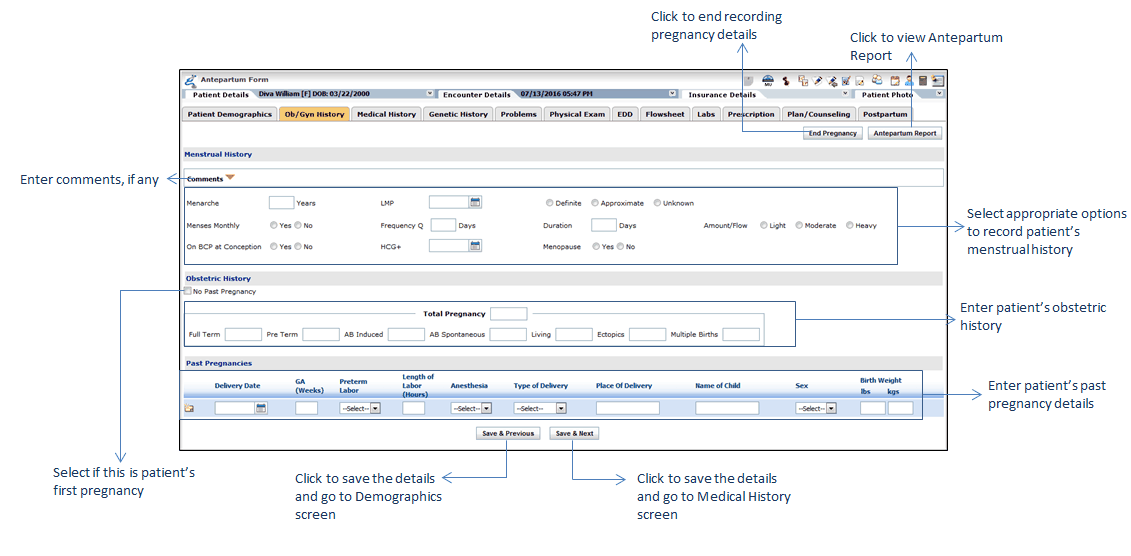The height and width of the screenshot is (556, 1131).
Task: Select the Moderate Amount/Flow option
Action: 799,226
